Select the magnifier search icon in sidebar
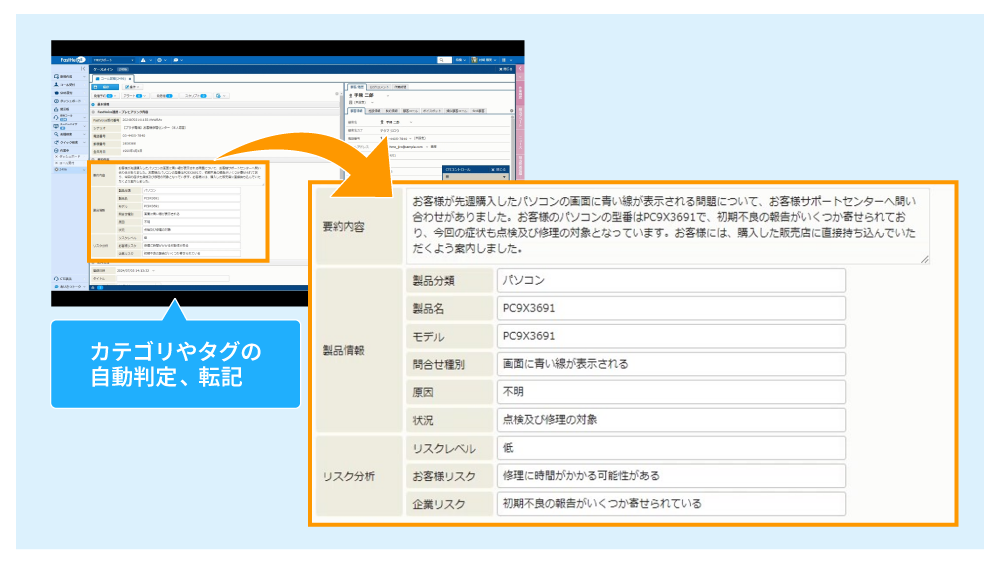The image size is (1000, 563). point(56,134)
